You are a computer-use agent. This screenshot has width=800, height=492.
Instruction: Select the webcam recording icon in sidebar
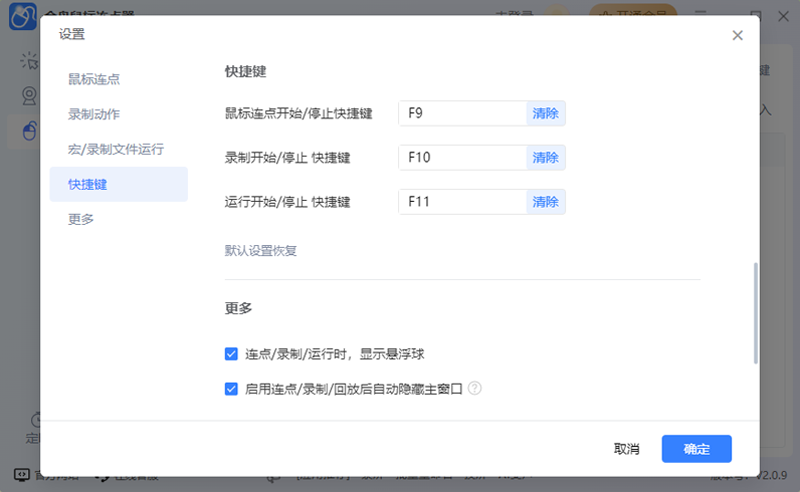point(29,96)
